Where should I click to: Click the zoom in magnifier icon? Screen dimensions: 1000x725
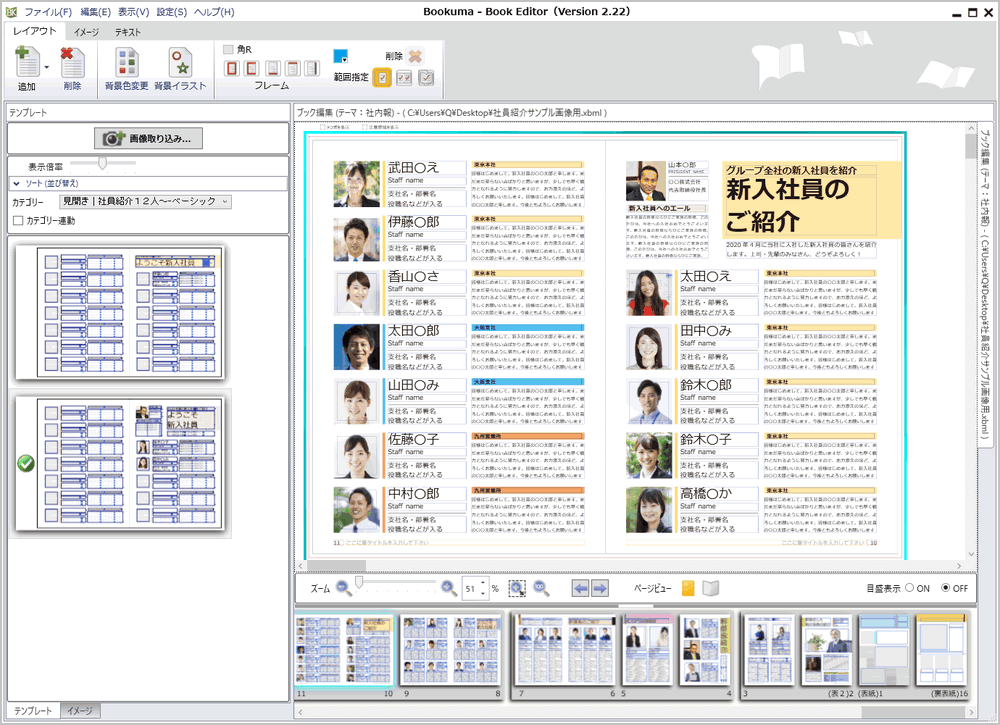449,588
